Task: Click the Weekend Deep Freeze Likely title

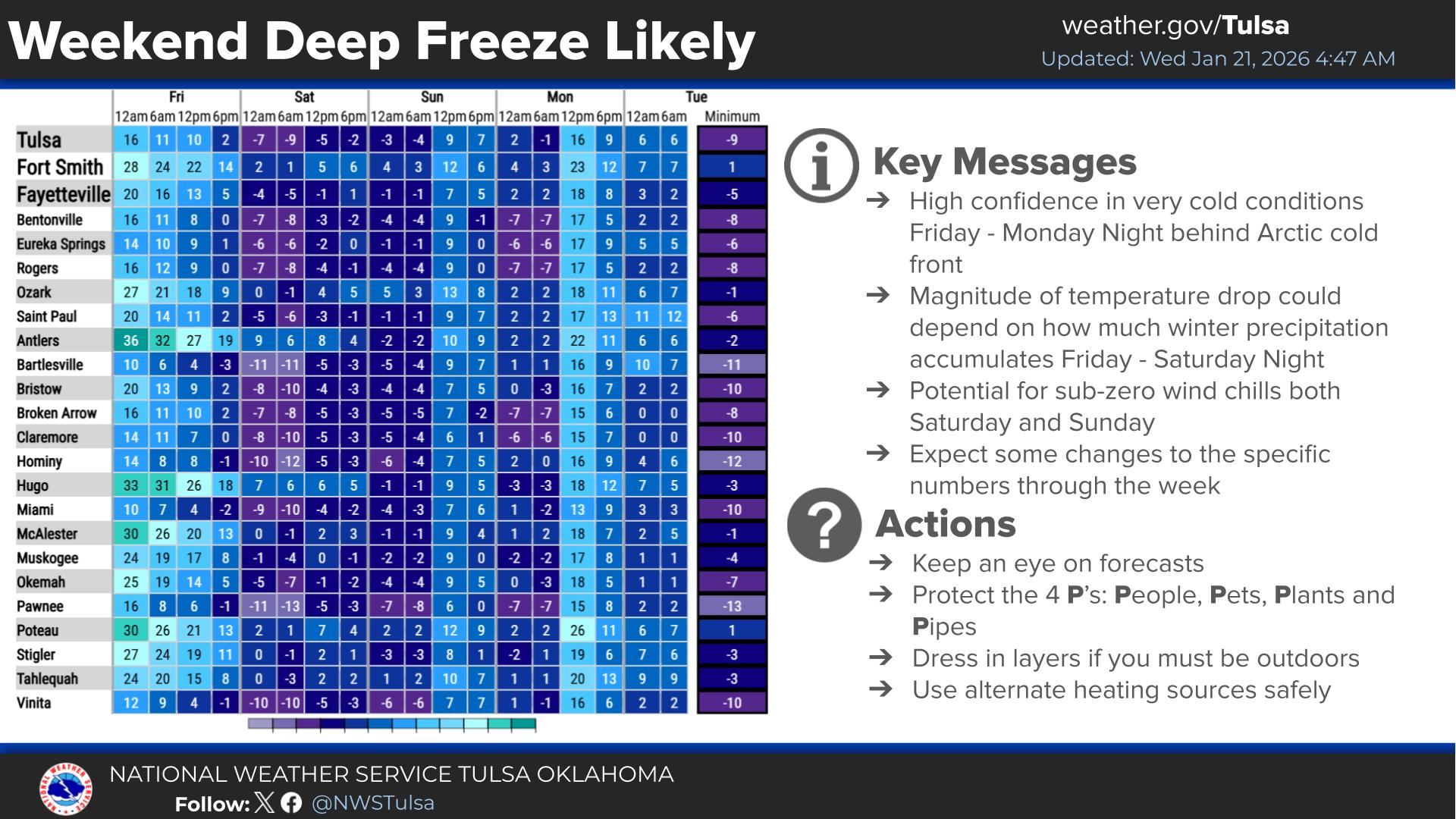Action: coord(381,41)
